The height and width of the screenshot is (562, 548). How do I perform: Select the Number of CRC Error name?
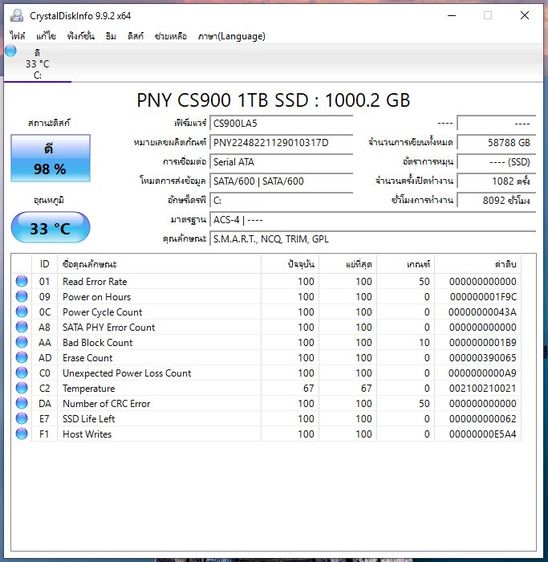(106, 403)
